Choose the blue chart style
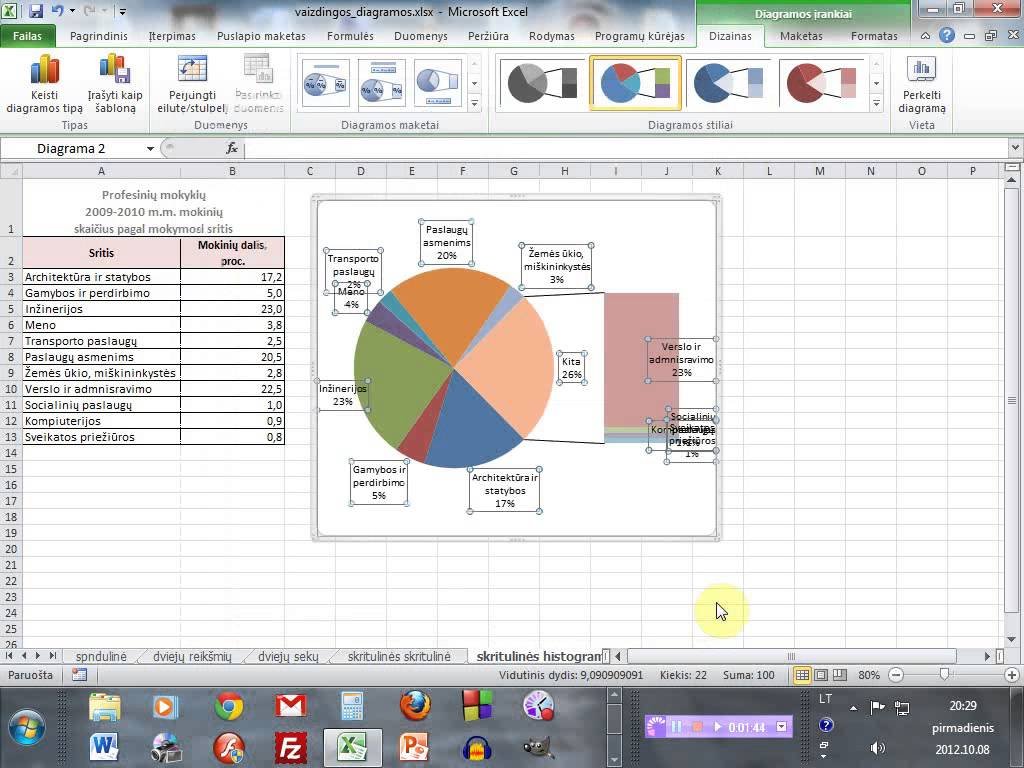This screenshot has width=1024, height=768. [727, 83]
